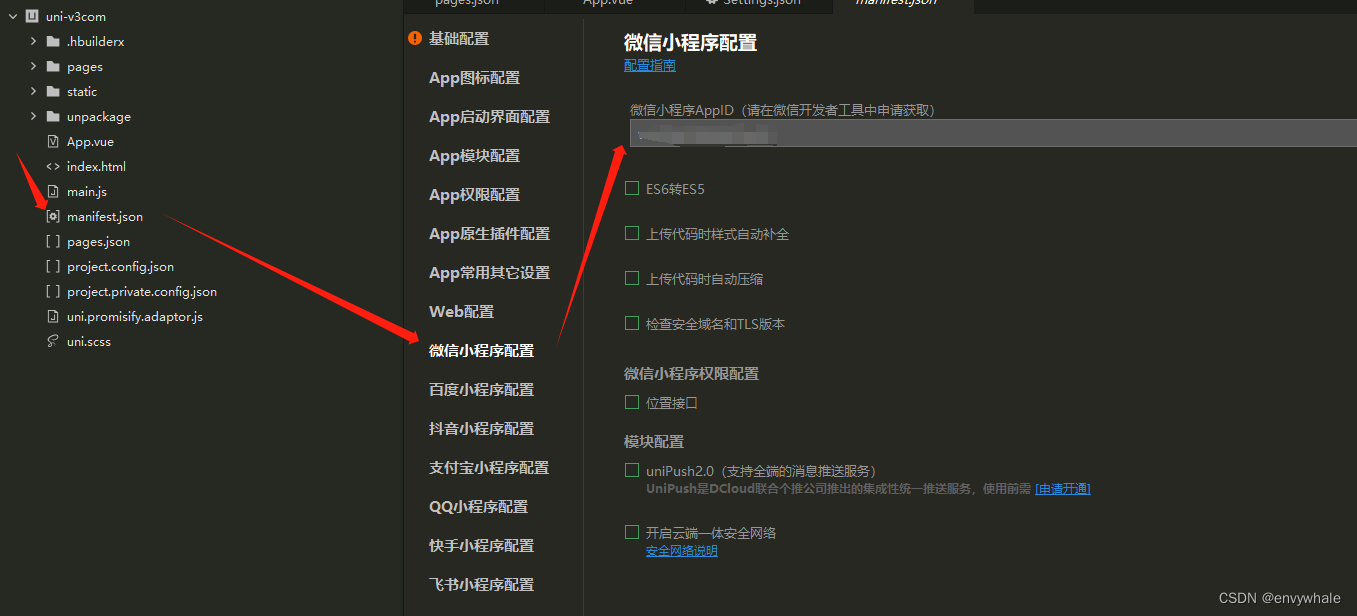Check 开启云端一体安全网络 option
The height and width of the screenshot is (616, 1357).
632,532
